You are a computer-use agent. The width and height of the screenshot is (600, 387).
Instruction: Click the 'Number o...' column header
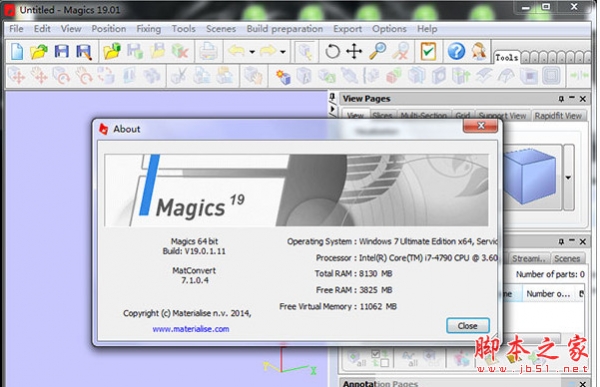[x=548, y=294]
